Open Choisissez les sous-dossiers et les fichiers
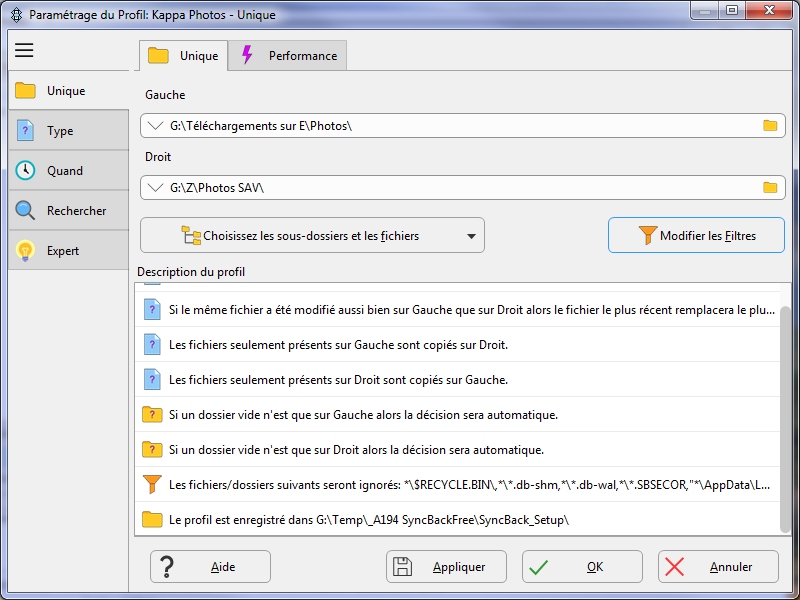The image size is (800, 600). pos(312,236)
